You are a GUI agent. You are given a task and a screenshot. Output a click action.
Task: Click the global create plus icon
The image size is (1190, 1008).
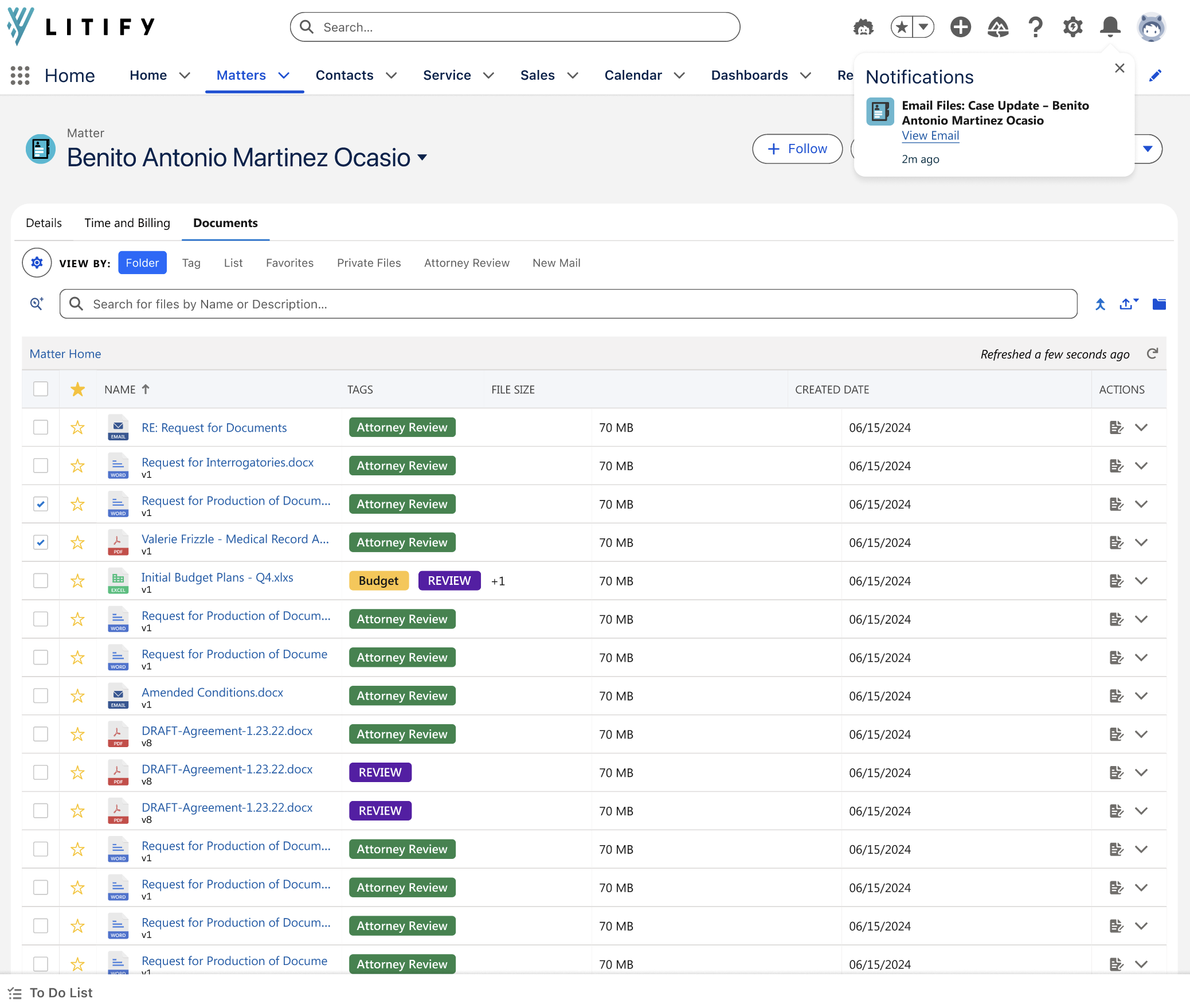point(960,26)
